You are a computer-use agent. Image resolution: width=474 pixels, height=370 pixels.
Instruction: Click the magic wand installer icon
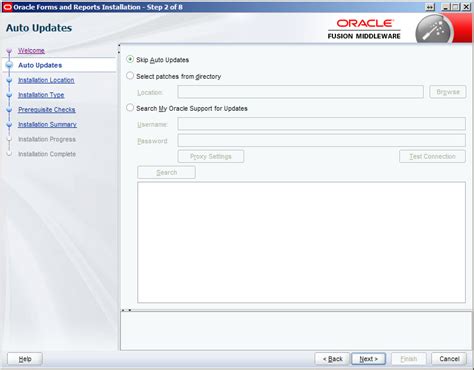[x=435, y=30]
